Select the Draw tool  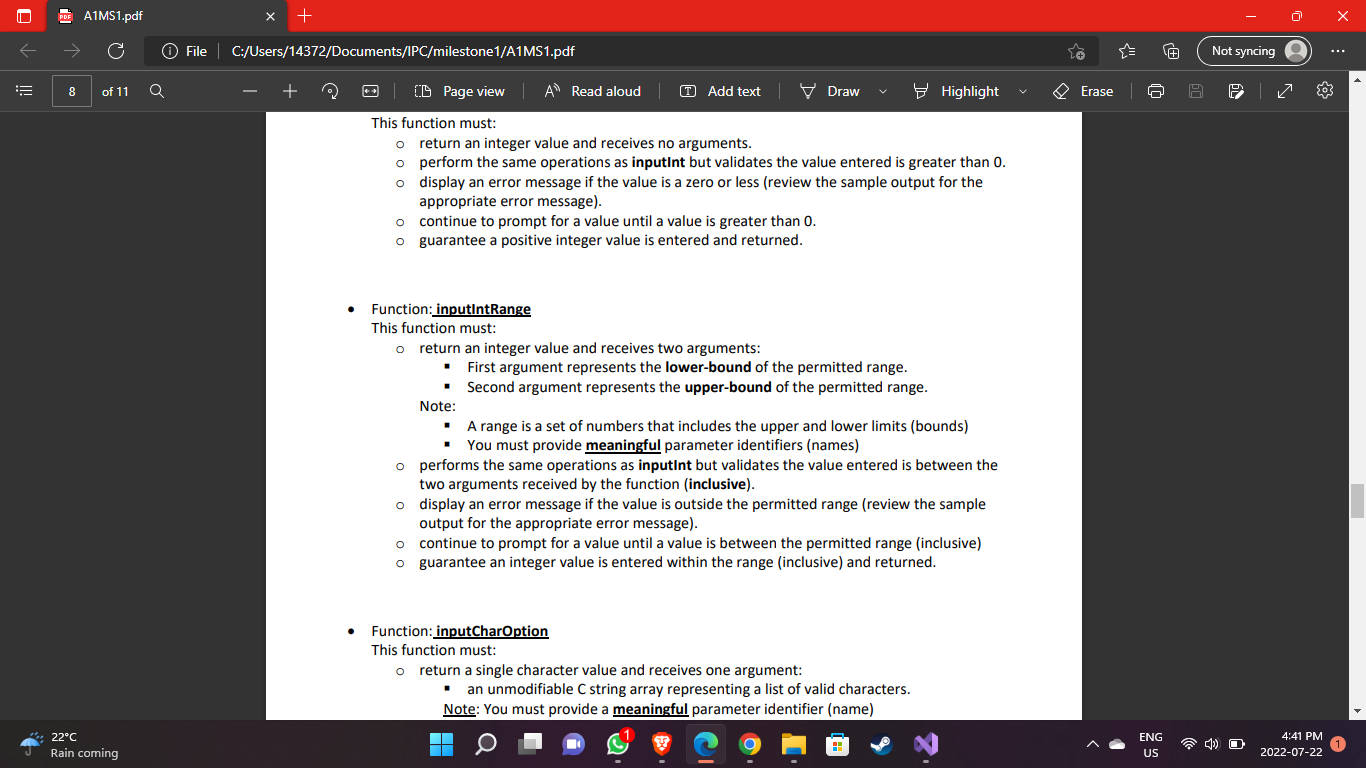tap(830, 91)
